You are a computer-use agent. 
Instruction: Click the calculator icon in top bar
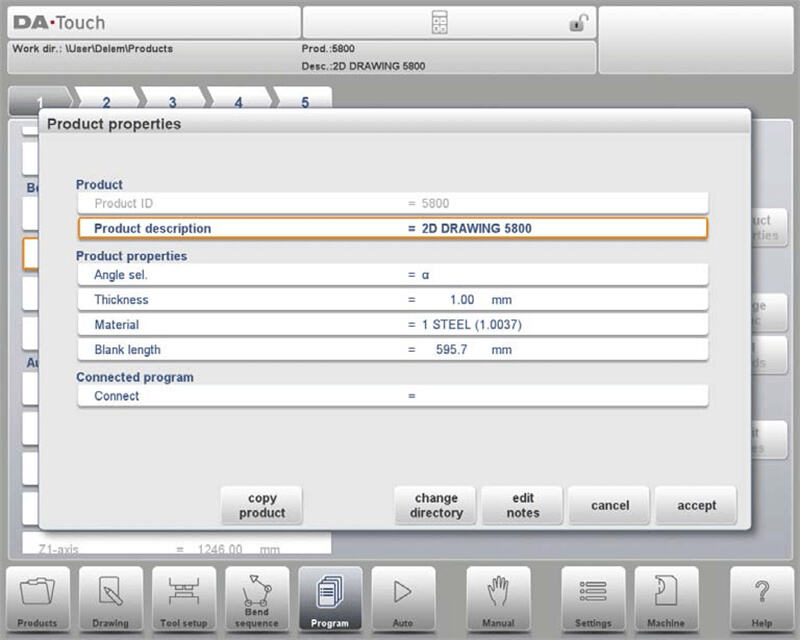(x=439, y=23)
